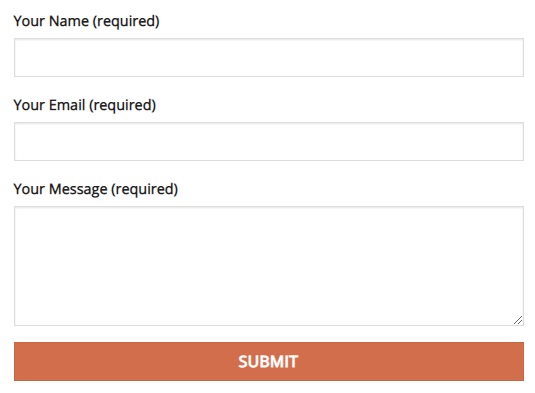Viewport: 535px width, 393px height.
Task: Click the white SUBMIT text
Action: [268, 362]
